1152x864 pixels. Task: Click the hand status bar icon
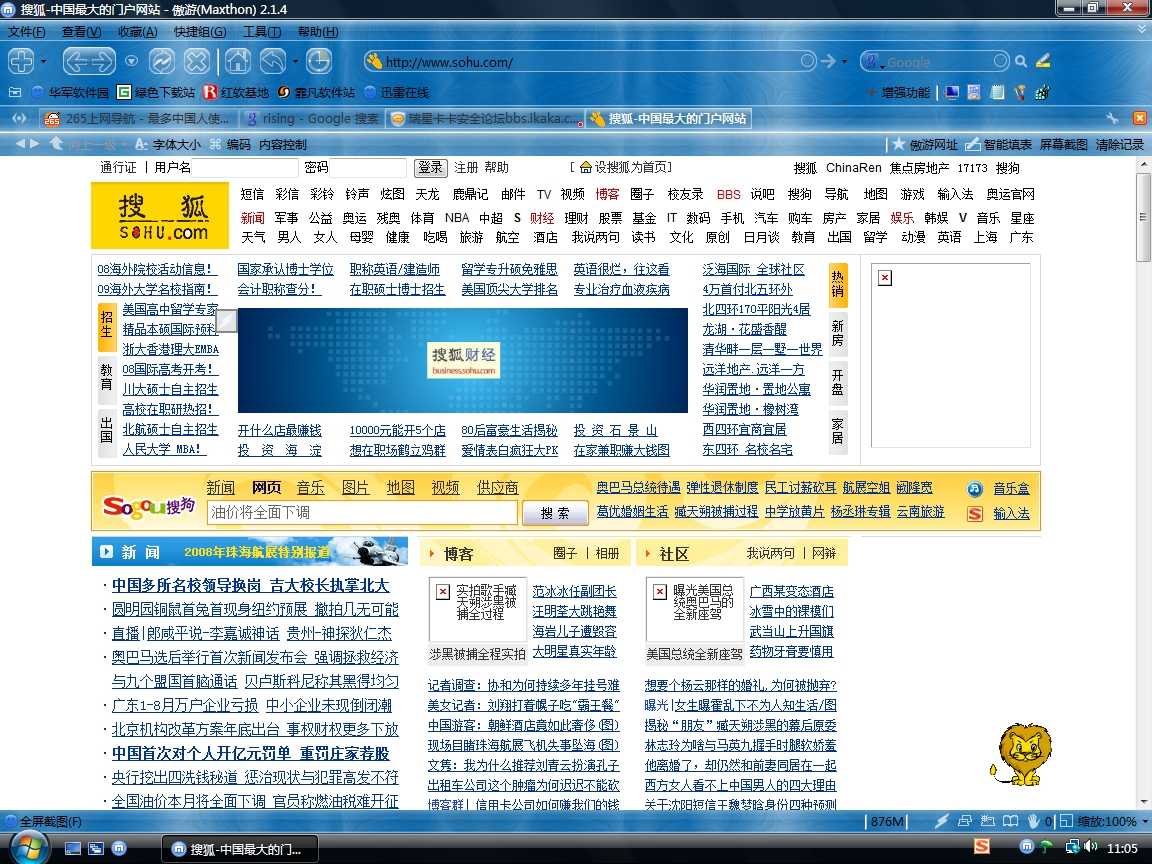pos(1033,821)
